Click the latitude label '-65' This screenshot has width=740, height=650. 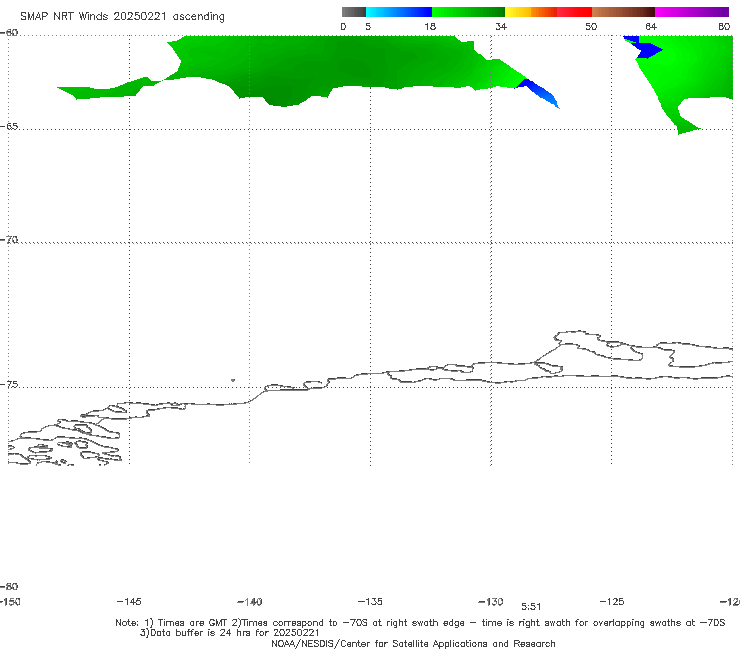coord(9,127)
